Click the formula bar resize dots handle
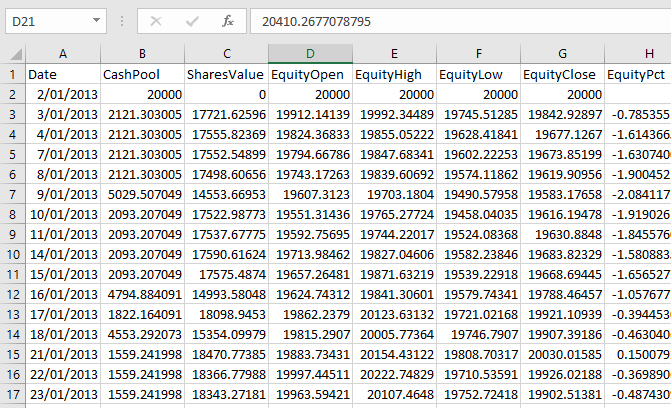Screen dimensions: 671x408 pyautogui.click(x=122, y=21)
